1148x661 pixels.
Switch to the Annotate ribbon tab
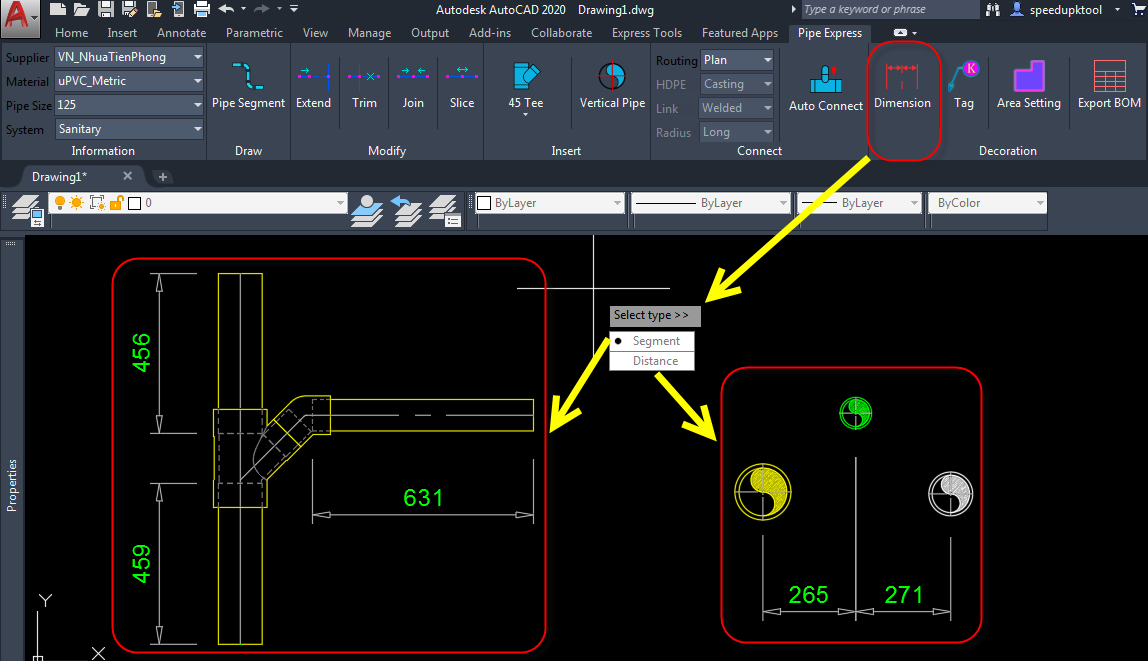coord(181,33)
